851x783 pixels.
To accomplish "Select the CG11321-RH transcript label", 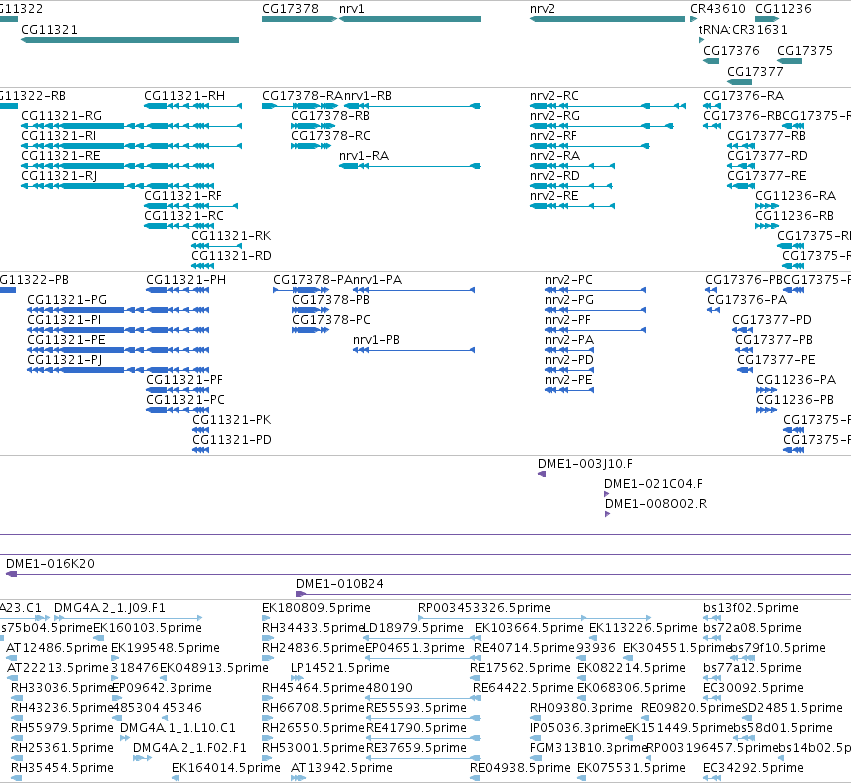I will tap(185, 96).
